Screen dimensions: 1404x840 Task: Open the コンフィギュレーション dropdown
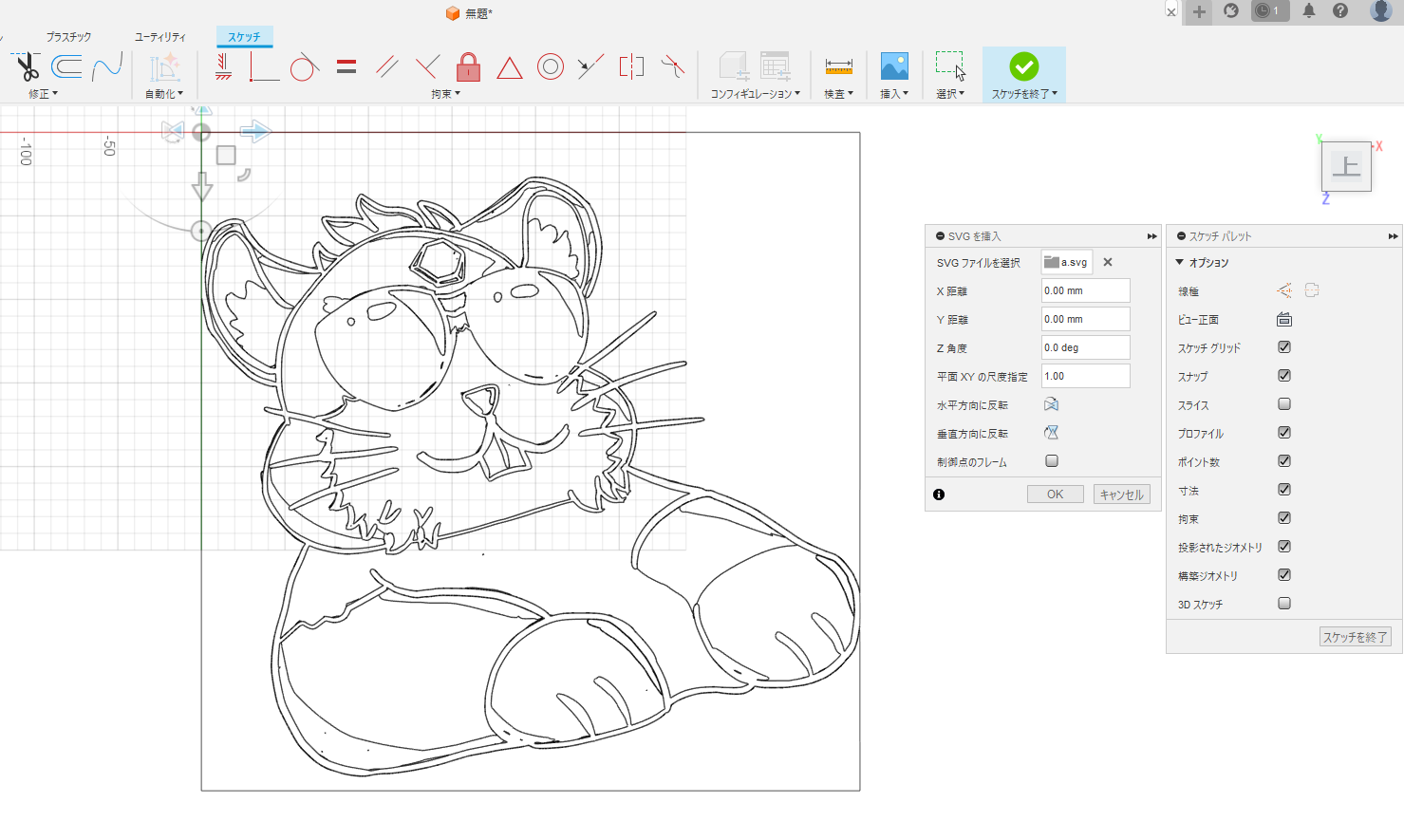point(756,94)
